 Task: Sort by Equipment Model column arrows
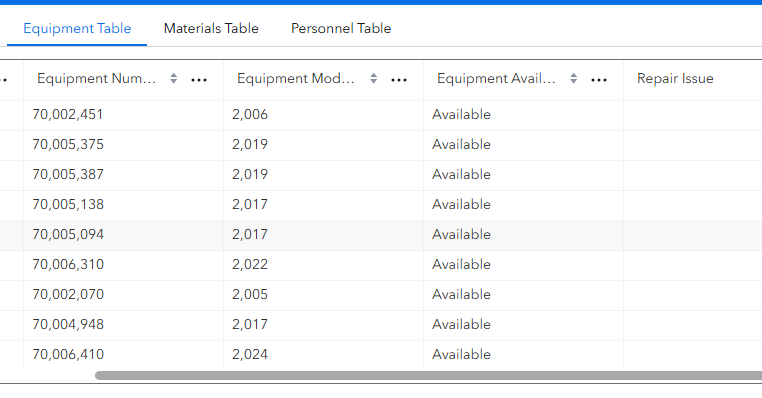[x=374, y=79]
